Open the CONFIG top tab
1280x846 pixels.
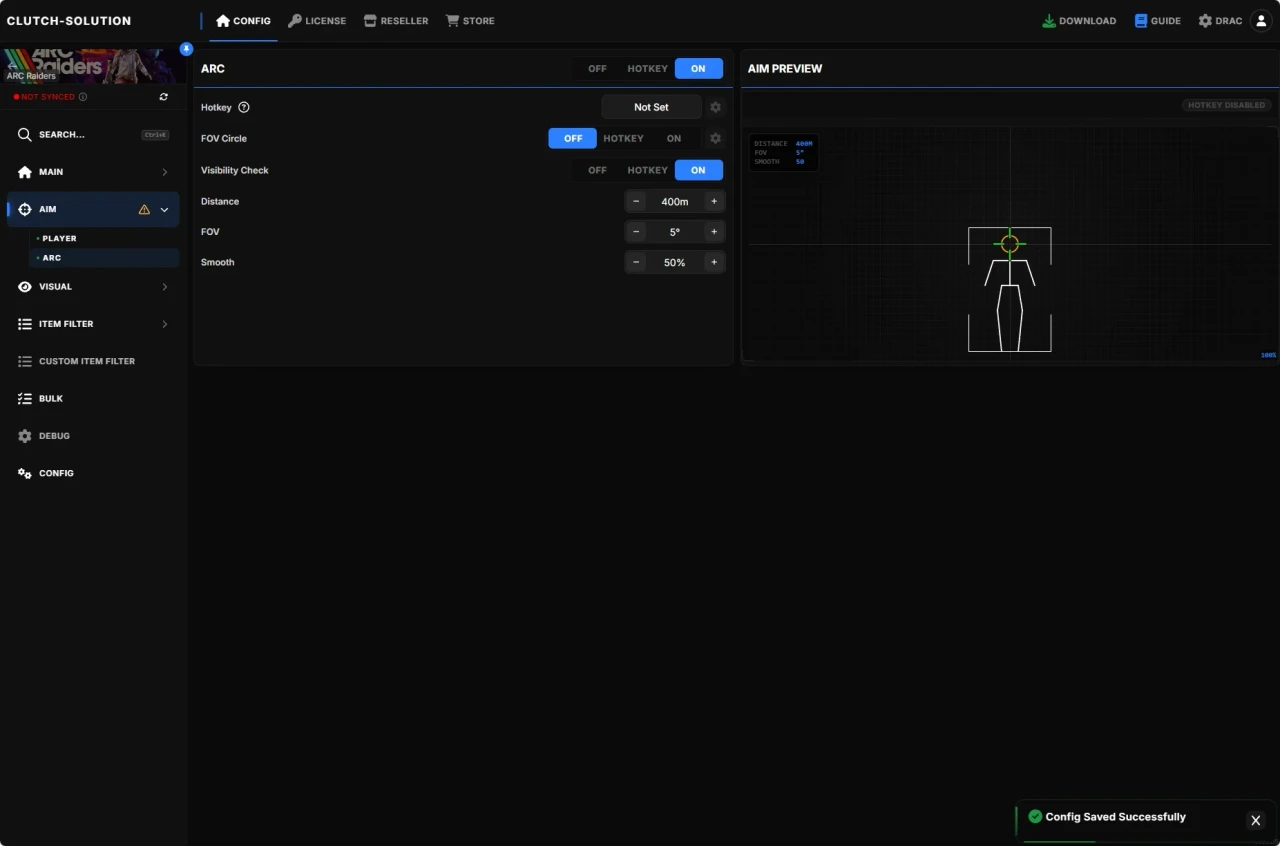243,21
